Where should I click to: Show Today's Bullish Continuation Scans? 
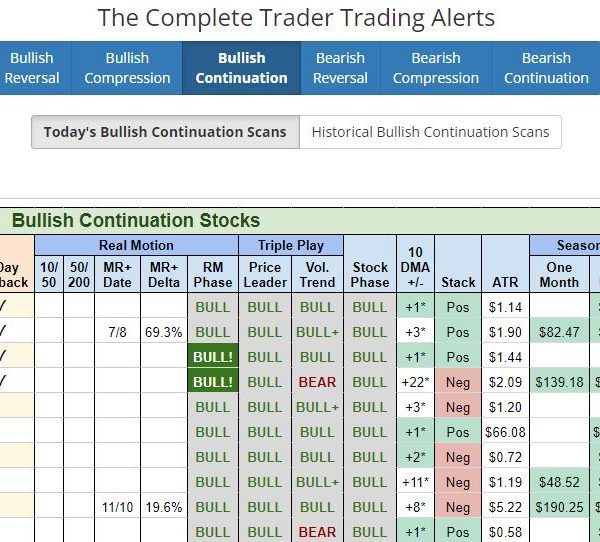pos(165,132)
